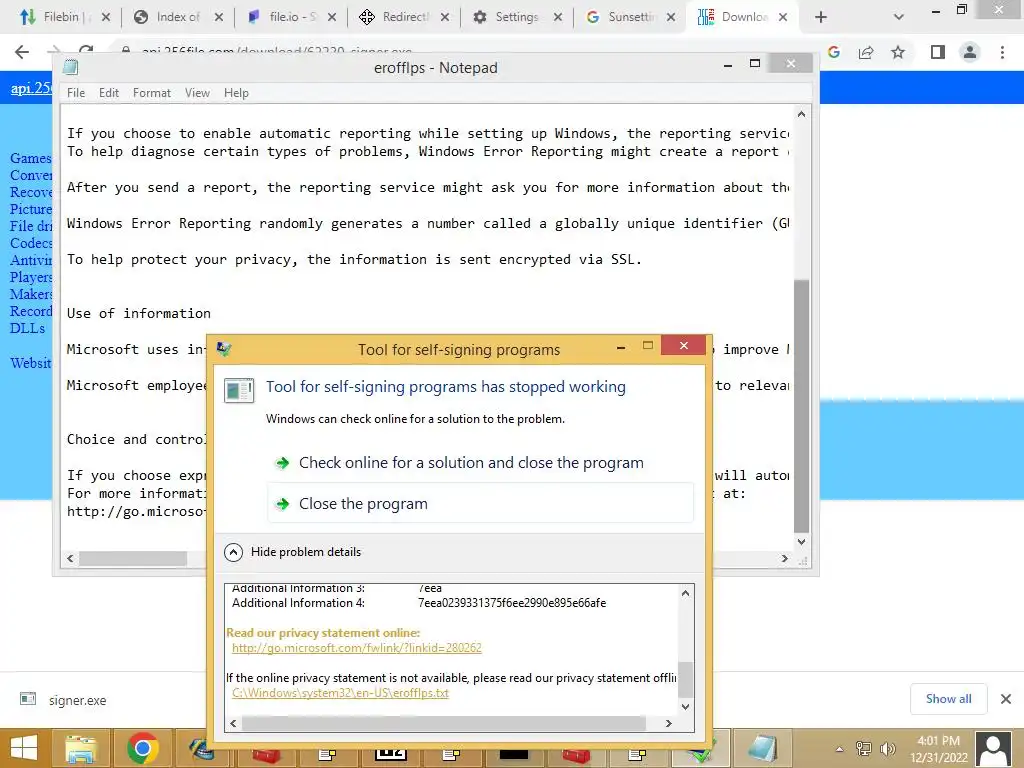Click Notepad's horizontal scroll right arrow
This screenshot has width=1024, height=768.
[x=784, y=558]
